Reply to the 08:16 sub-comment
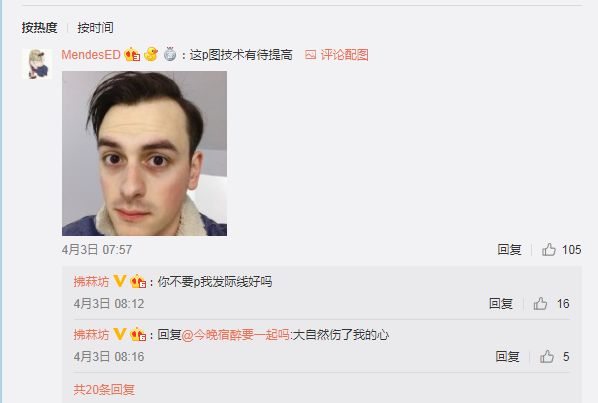Image resolution: width=598 pixels, height=403 pixels. tap(507, 356)
